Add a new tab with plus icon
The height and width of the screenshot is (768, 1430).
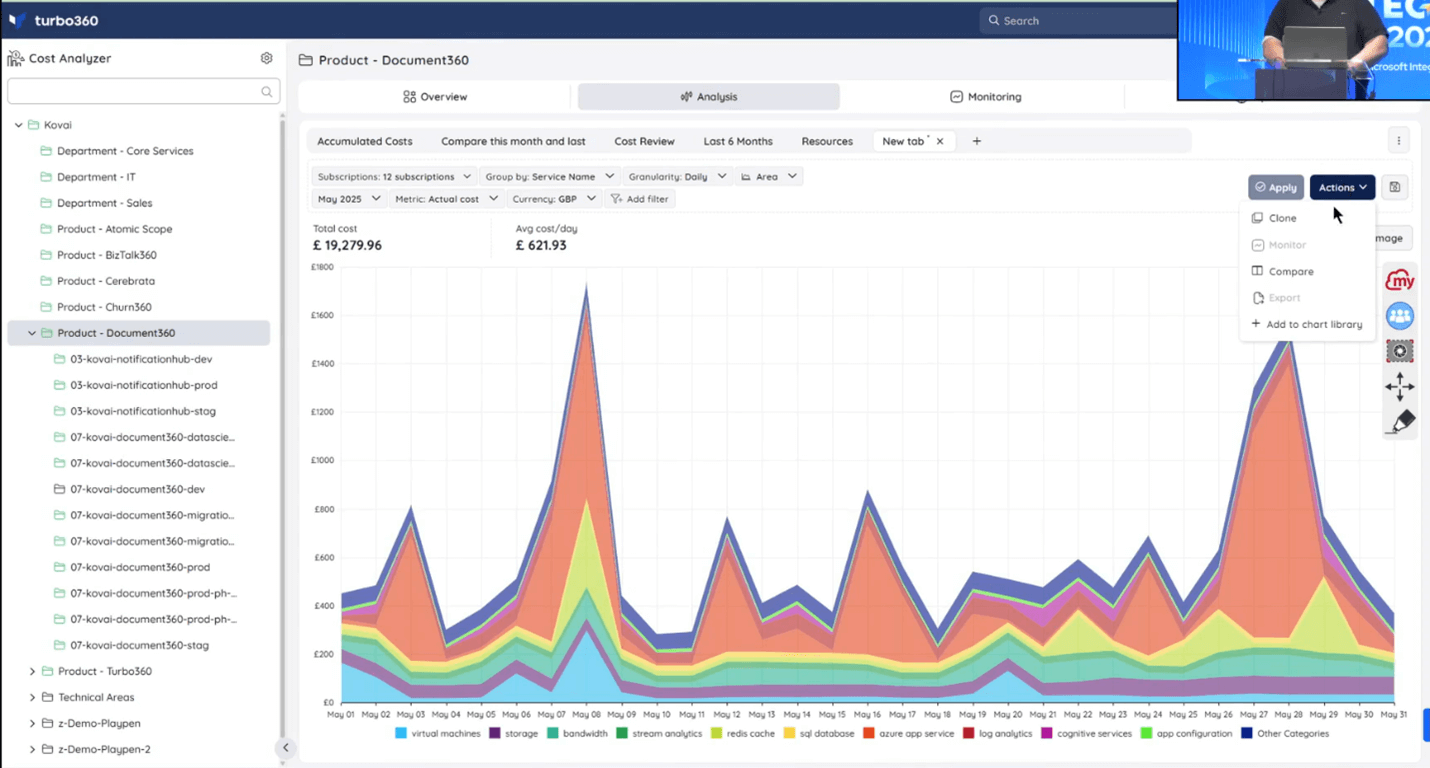pyautogui.click(x=977, y=141)
